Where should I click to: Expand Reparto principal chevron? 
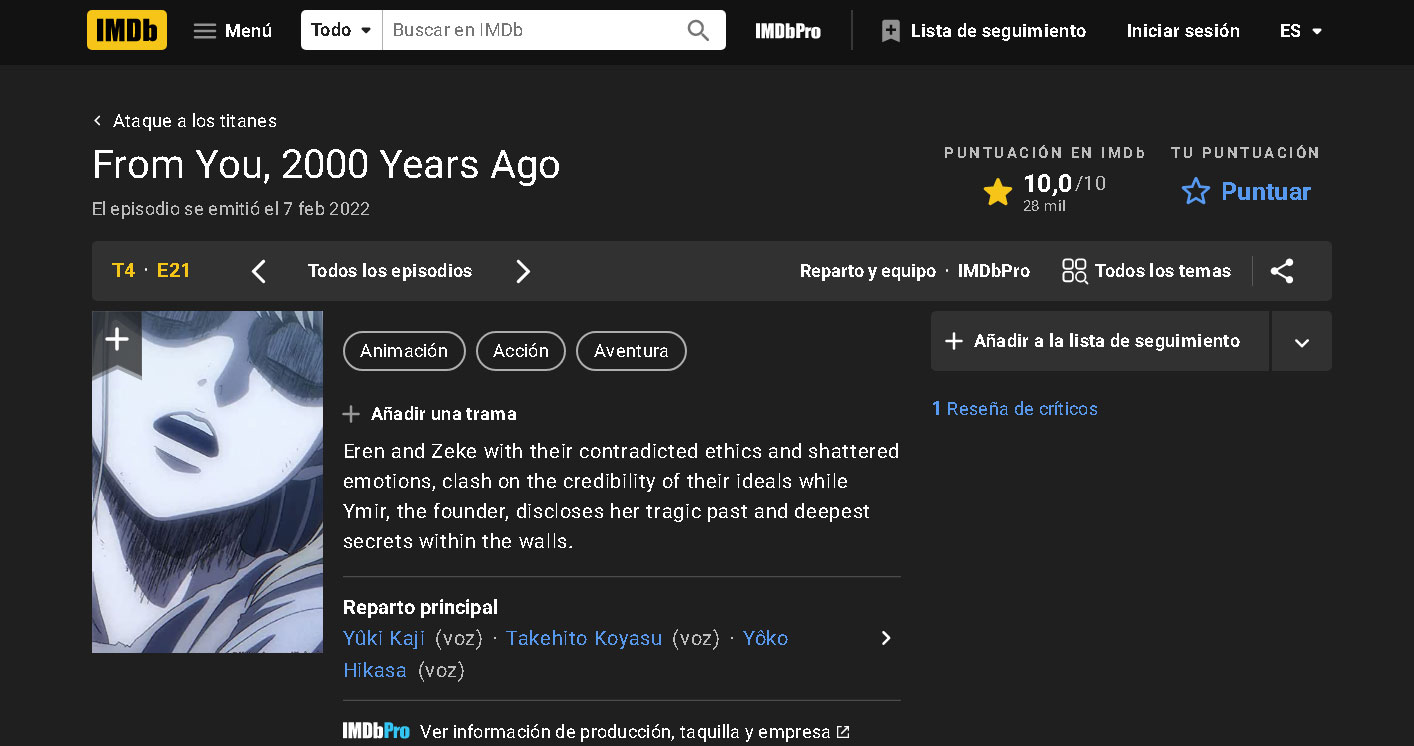pos(885,638)
